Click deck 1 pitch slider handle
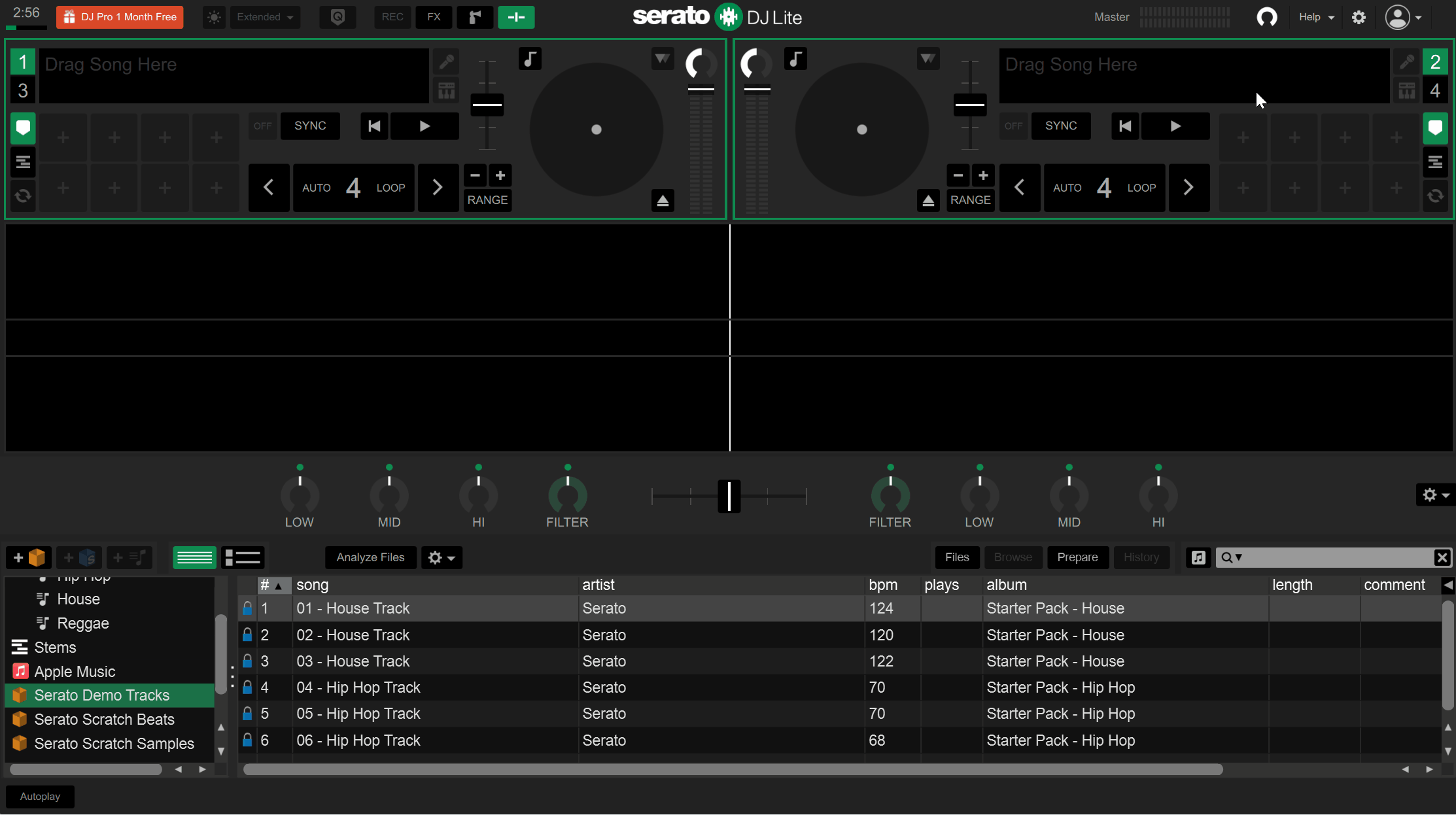The image size is (1456, 815). (x=487, y=105)
